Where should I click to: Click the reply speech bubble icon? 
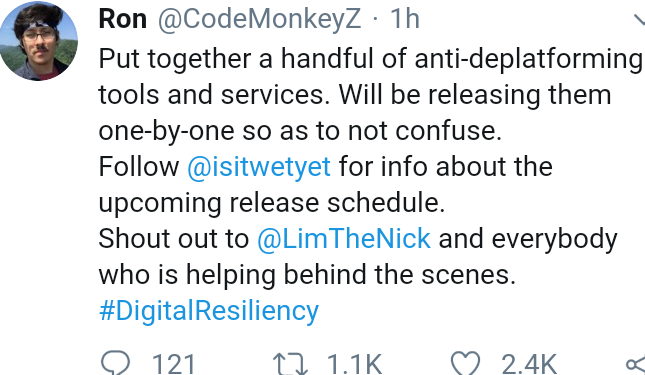pos(116,363)
